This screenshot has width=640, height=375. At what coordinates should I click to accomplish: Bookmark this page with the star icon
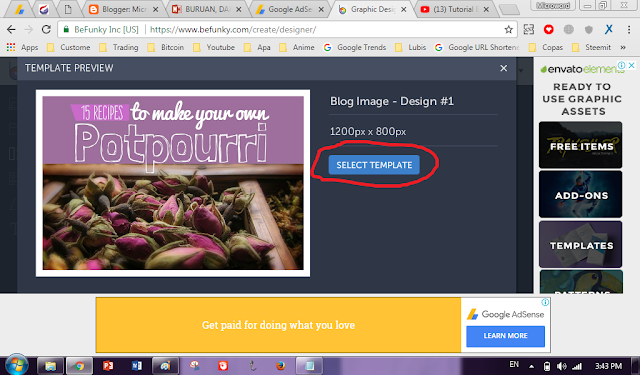[508, 29]
